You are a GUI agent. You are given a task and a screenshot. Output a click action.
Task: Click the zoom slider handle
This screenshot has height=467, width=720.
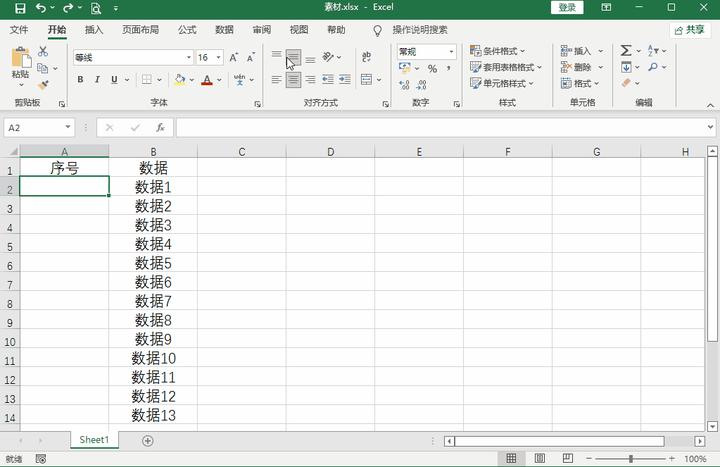pyautogui.click(x=631, y=458)
